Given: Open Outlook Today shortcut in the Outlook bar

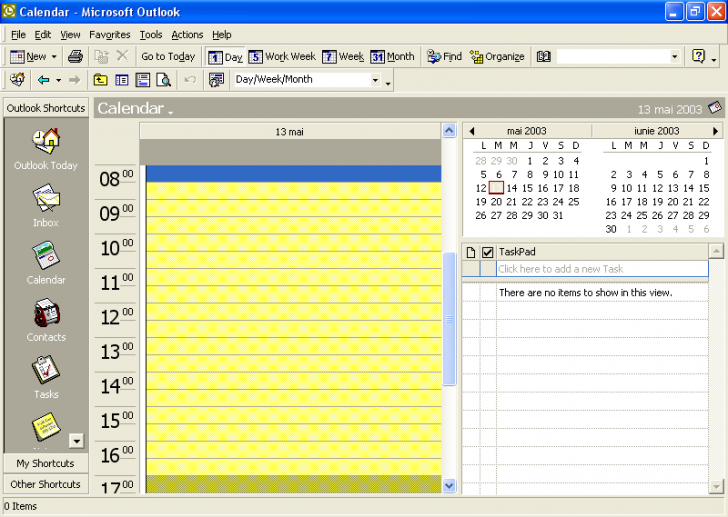Looking at the screenshot, I should tap(46, 149).
